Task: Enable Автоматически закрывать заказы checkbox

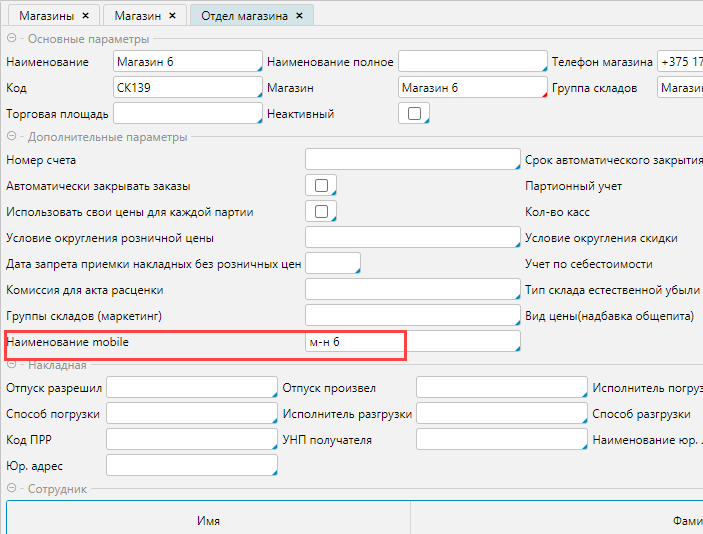Action: pyautogui.click(x=320, y=186)
